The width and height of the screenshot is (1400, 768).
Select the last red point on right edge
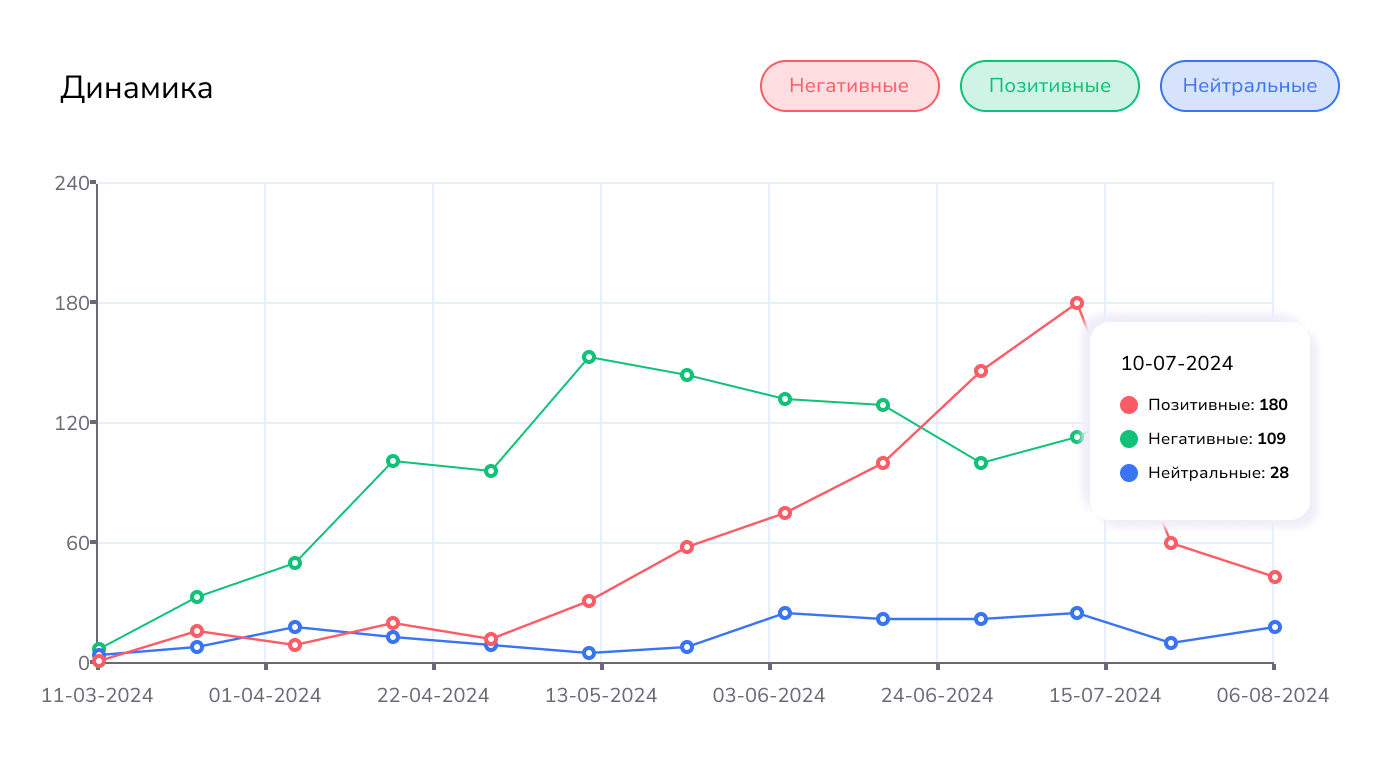[x=1274, y=577]
